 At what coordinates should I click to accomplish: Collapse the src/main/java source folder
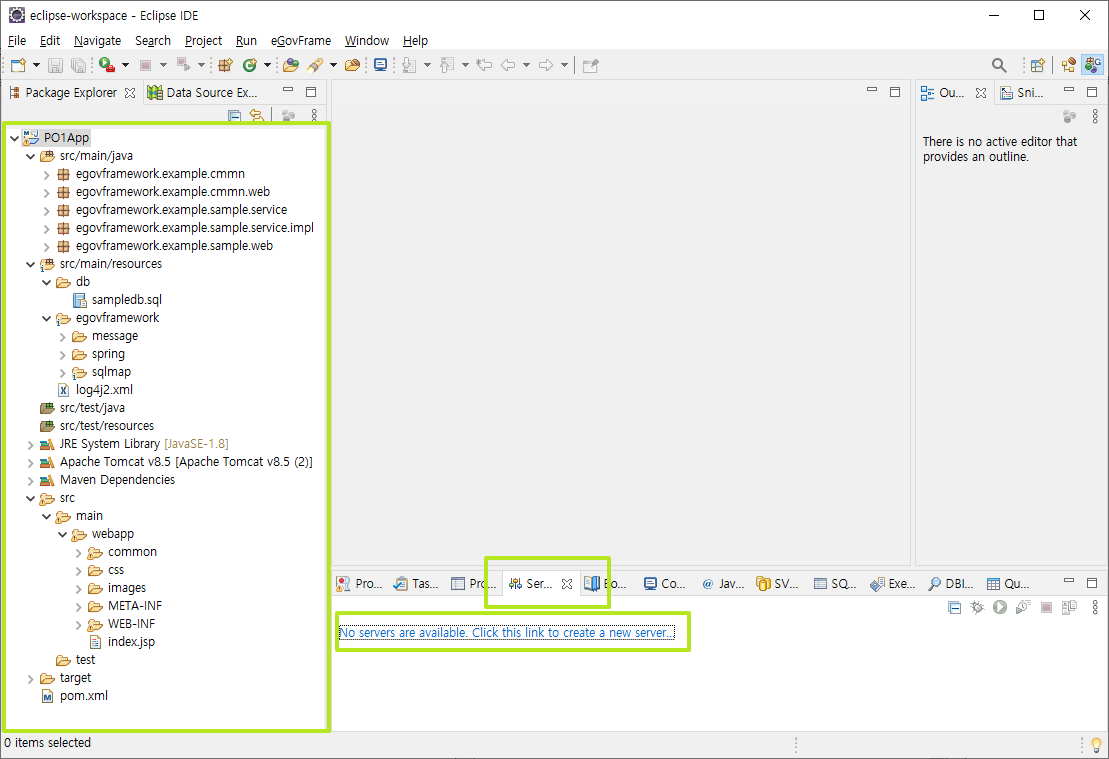tap(30, 156)
